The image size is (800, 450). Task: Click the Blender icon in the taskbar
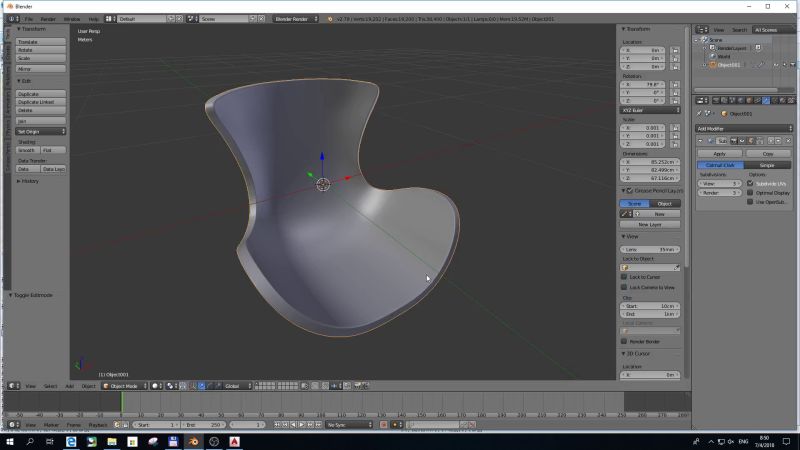193,441
